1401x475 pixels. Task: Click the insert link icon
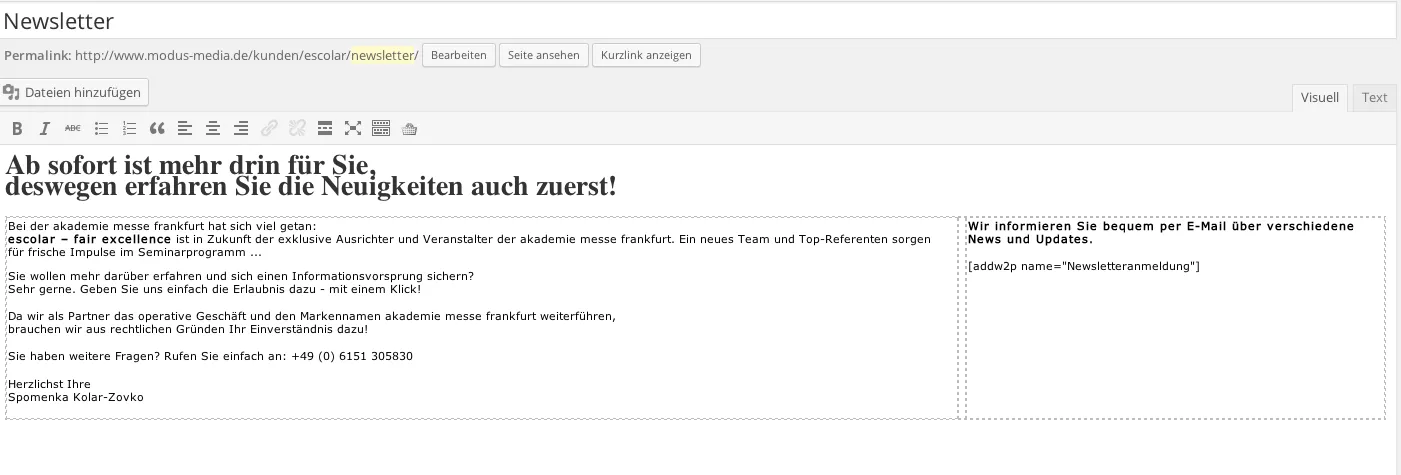pyautogui.click(x=269, y=128)
